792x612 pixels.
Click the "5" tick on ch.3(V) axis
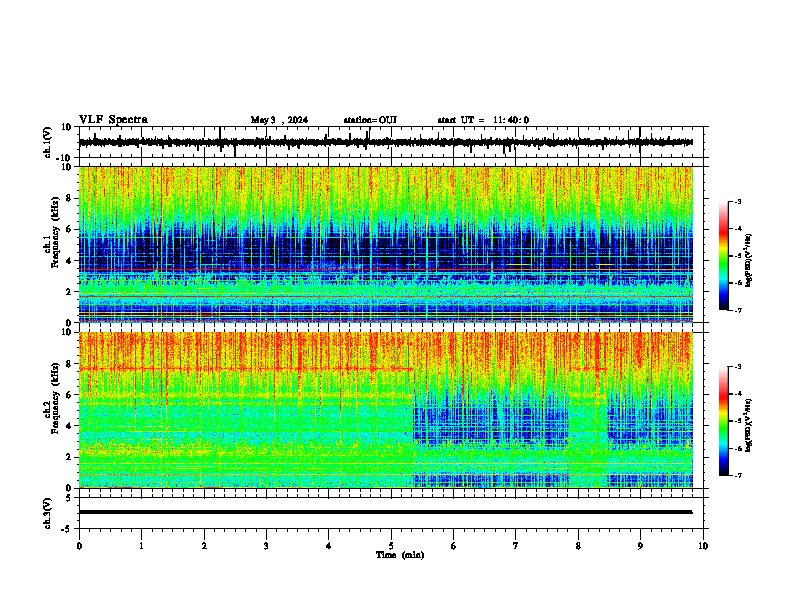coord(70,498)
